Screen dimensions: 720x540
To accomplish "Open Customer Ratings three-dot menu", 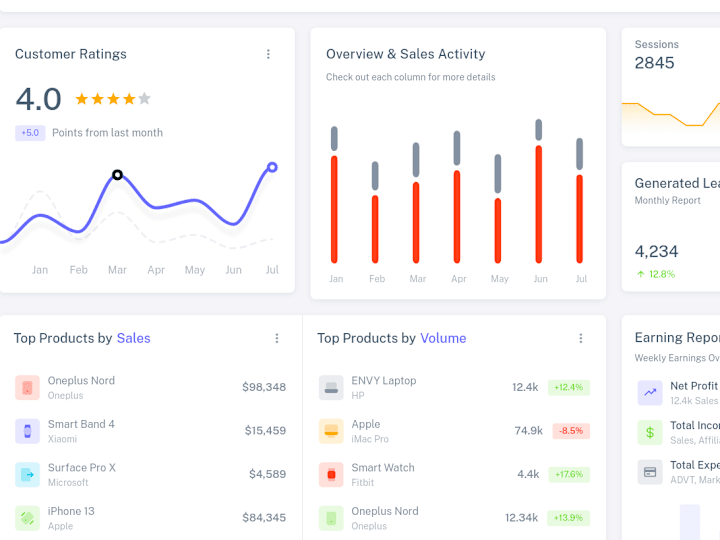I will click(268, 54).
